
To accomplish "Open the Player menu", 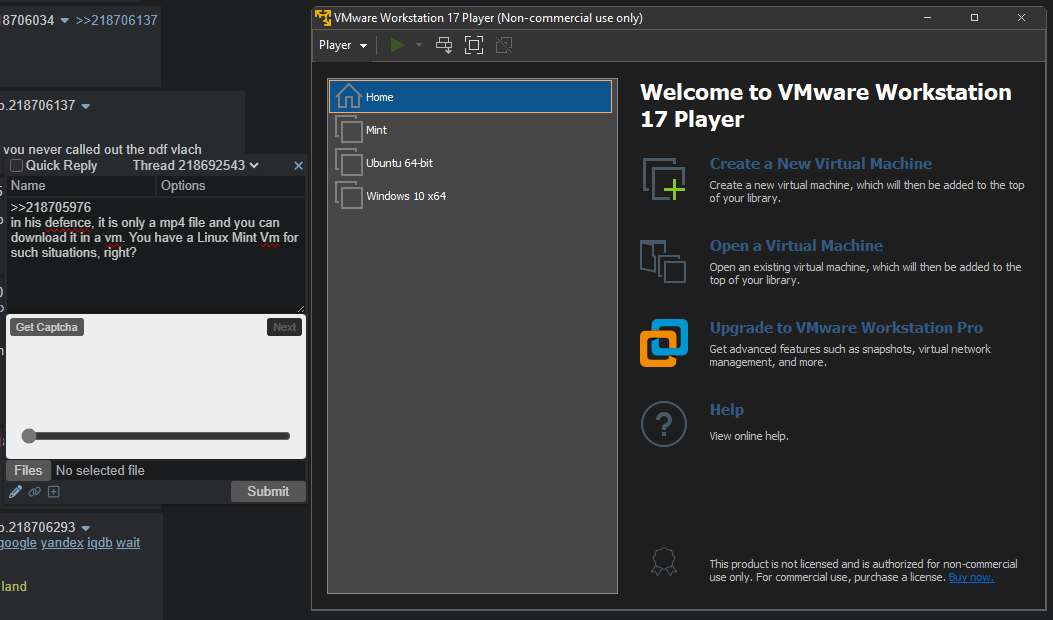I will (x=343, y=45).
